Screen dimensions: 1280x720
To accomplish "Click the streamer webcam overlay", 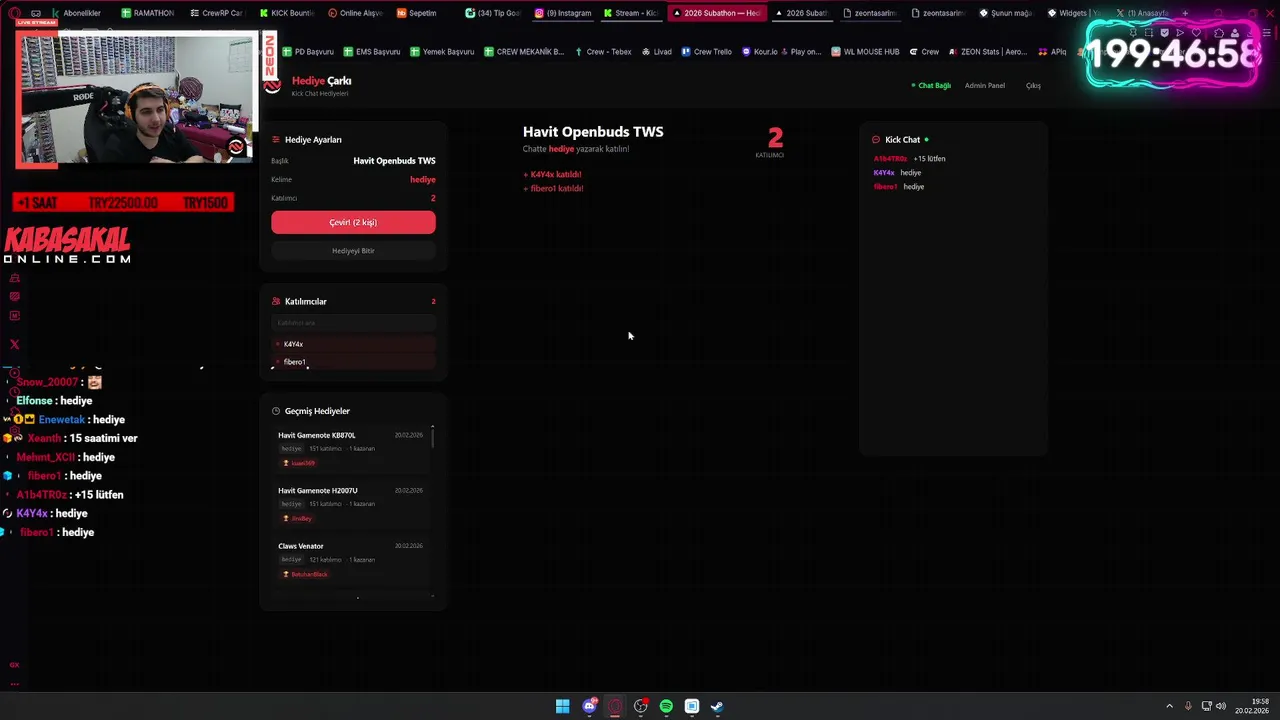I will [x=137, y=98].
